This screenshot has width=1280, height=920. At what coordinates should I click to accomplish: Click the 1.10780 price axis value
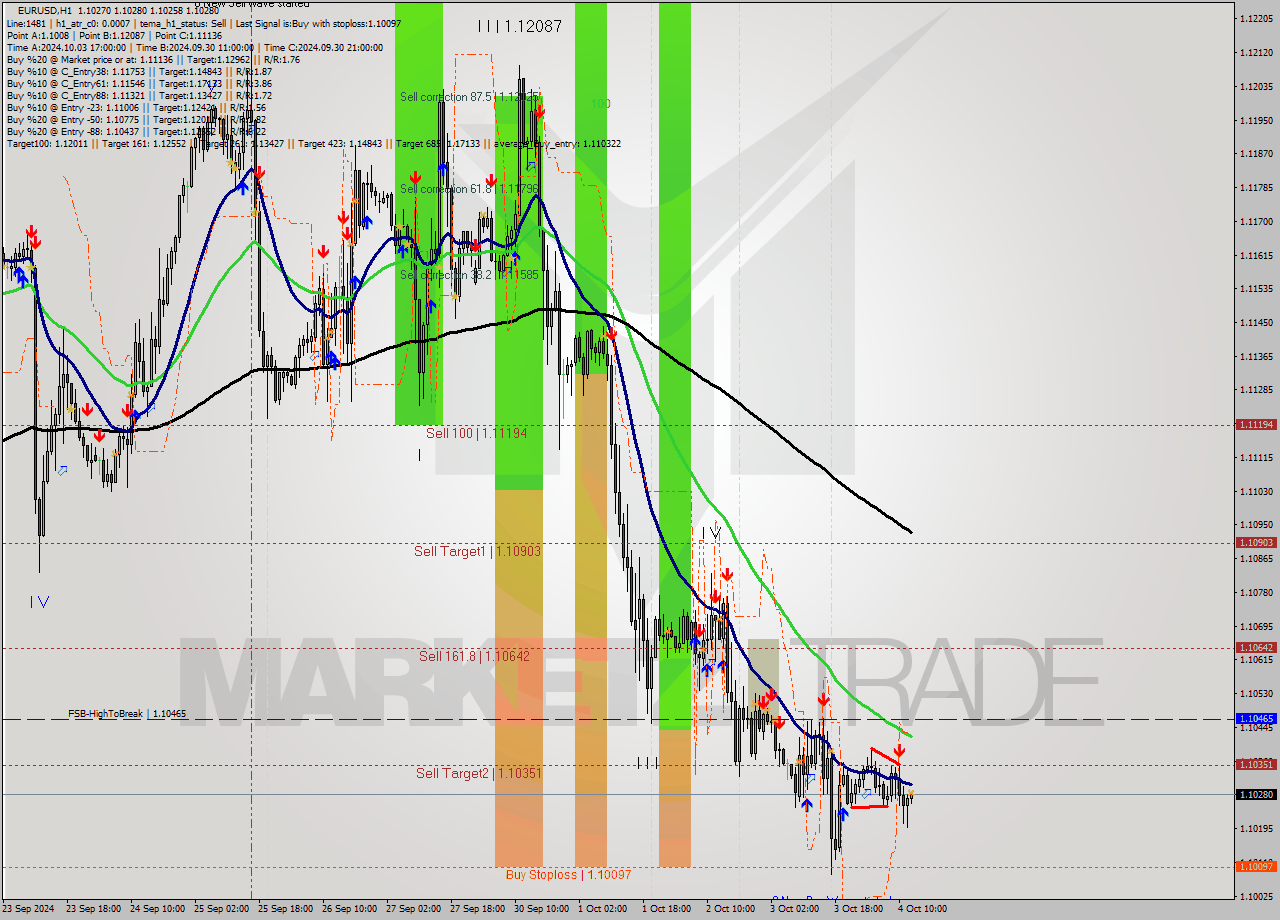[1256, 592]
